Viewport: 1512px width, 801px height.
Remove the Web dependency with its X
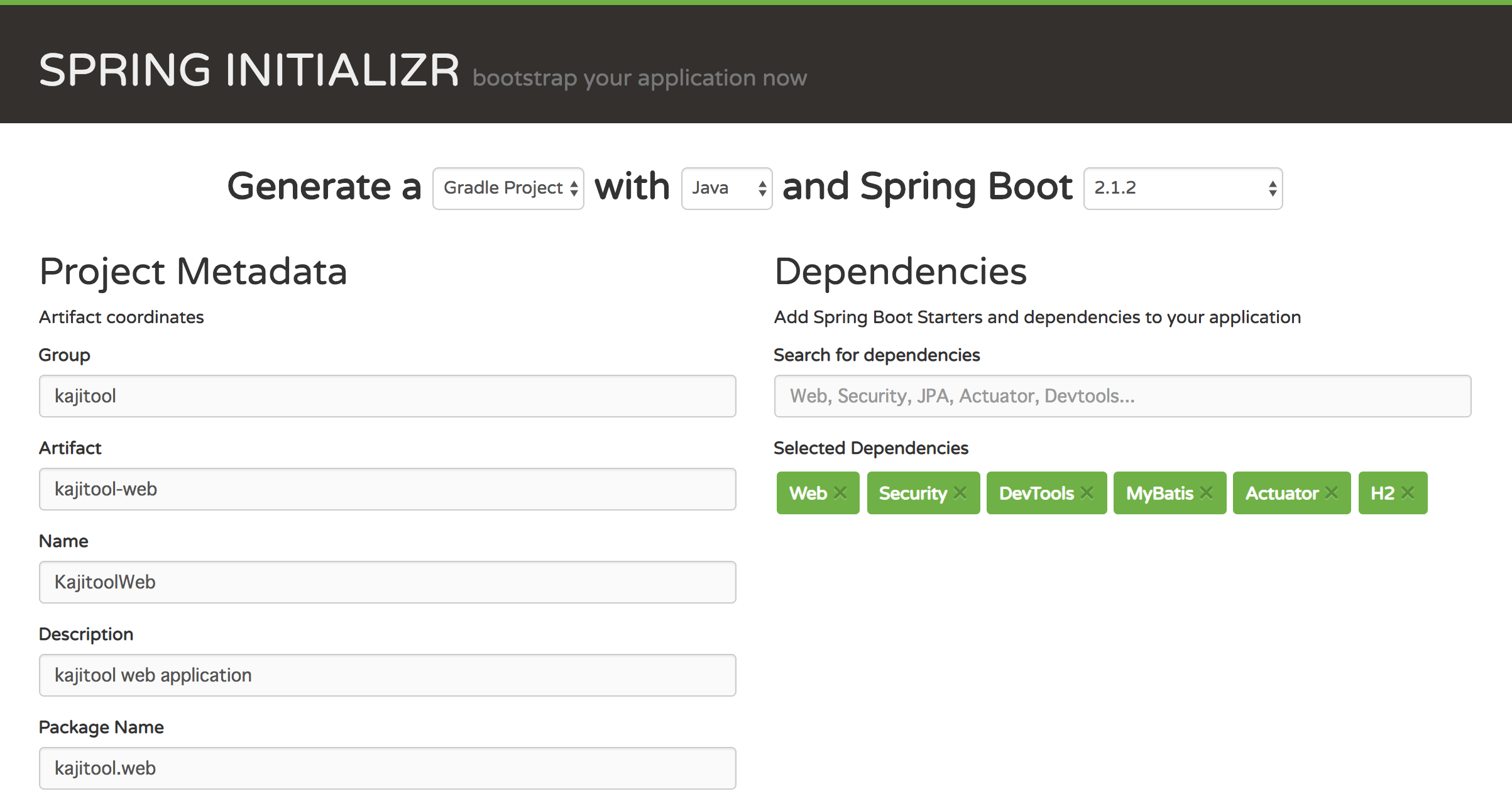point(840,493)
